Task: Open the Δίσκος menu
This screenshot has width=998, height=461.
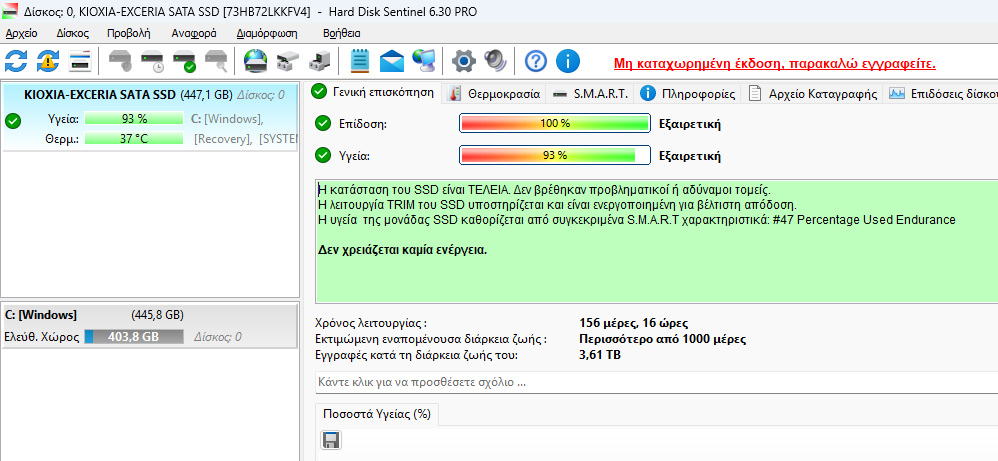Action: click(x=73, y=34)
